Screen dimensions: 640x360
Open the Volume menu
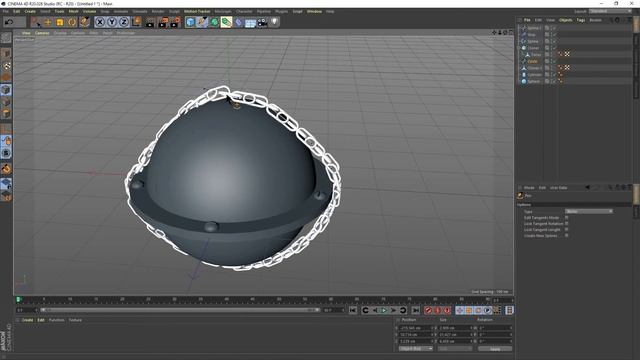pos(89,11)
